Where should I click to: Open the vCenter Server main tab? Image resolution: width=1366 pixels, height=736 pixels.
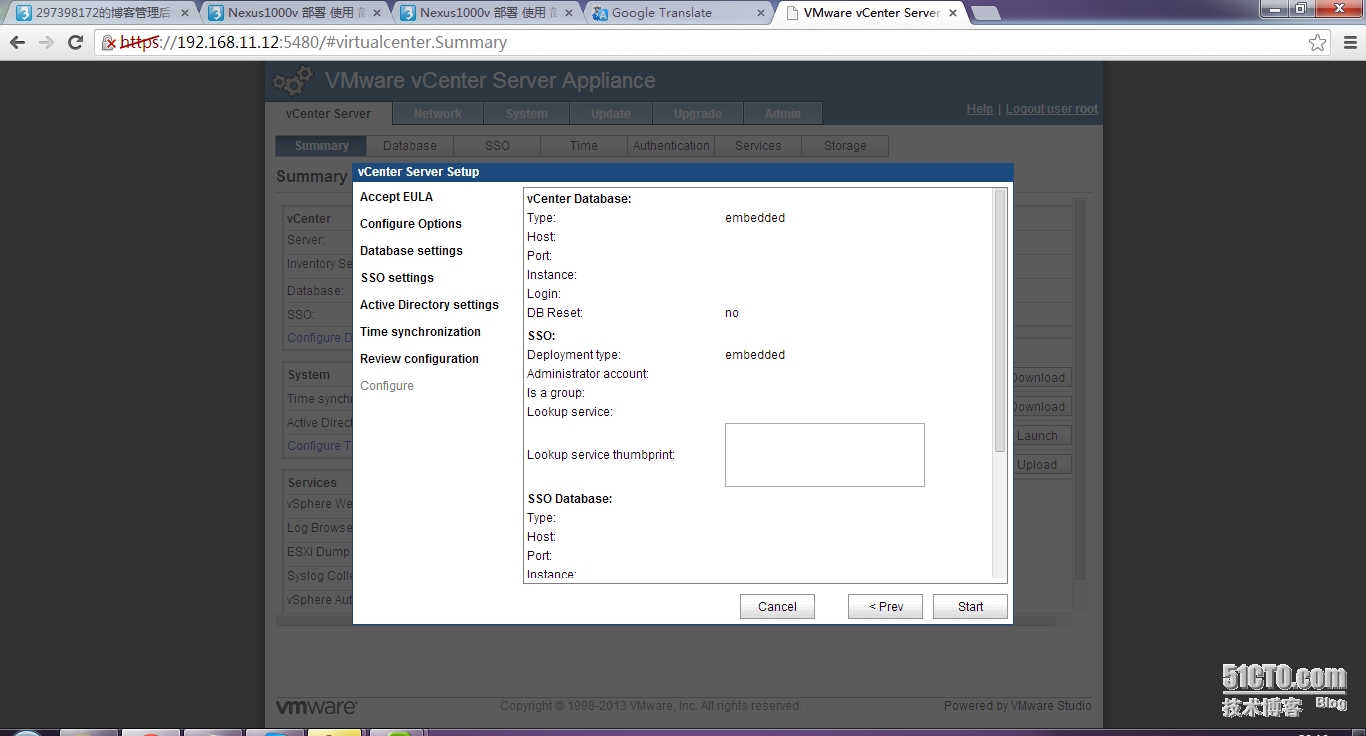[328, 113]
